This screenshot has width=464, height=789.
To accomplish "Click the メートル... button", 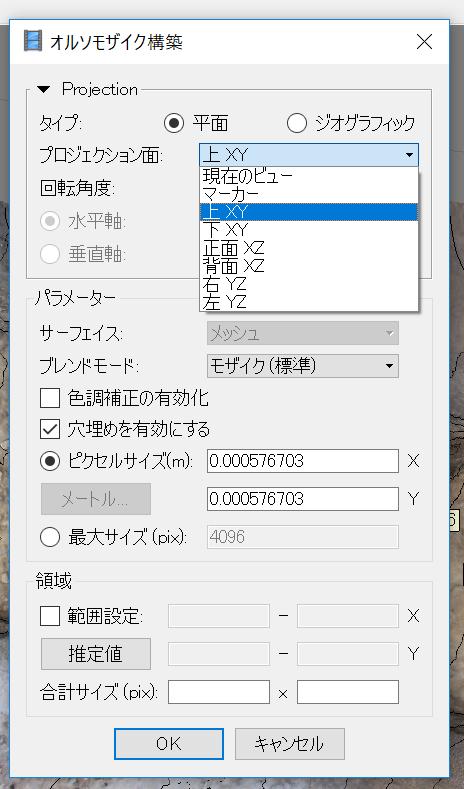I will (x=96, y=499).
